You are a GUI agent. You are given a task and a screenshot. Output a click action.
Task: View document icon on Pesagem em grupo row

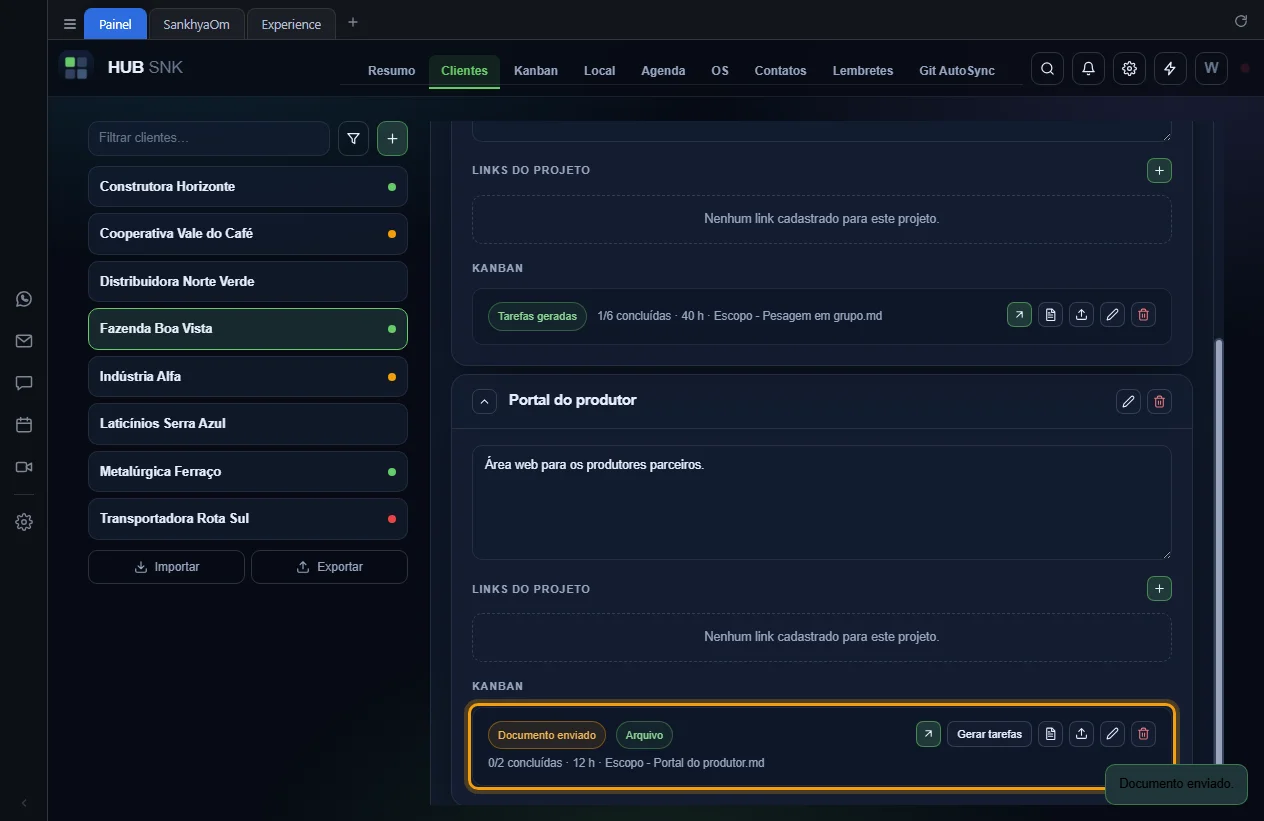[1050, 315]
